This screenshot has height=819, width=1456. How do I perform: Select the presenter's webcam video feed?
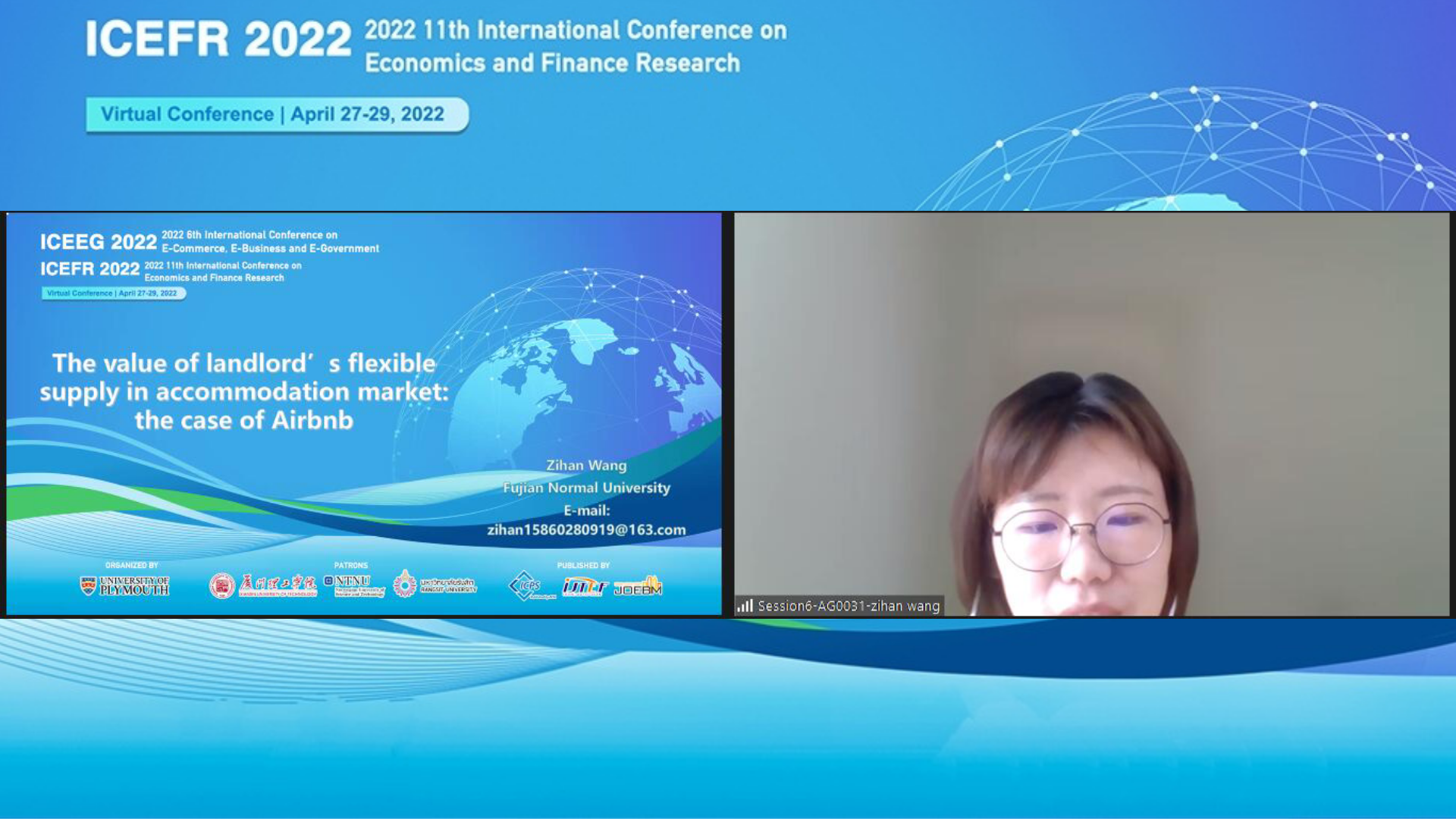(x=1091, y=414)
